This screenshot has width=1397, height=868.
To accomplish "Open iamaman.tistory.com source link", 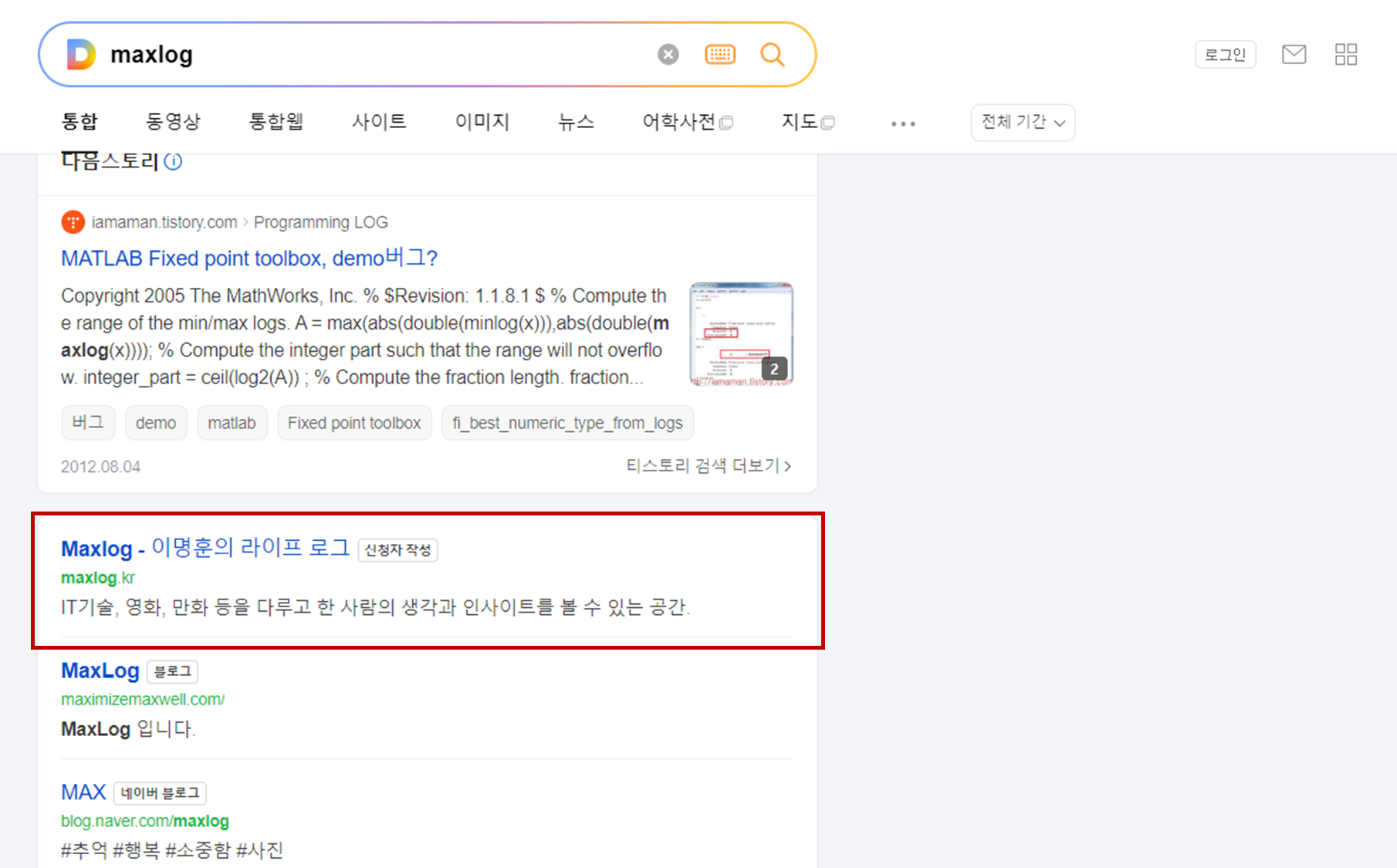I will point(164,222).
